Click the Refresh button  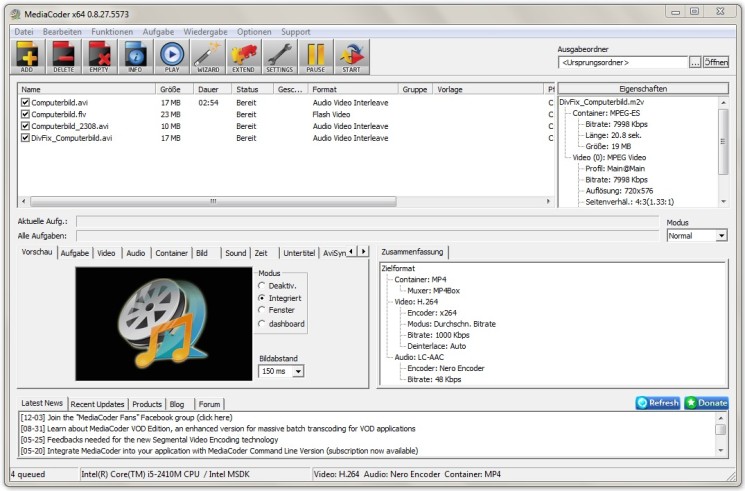658,403
